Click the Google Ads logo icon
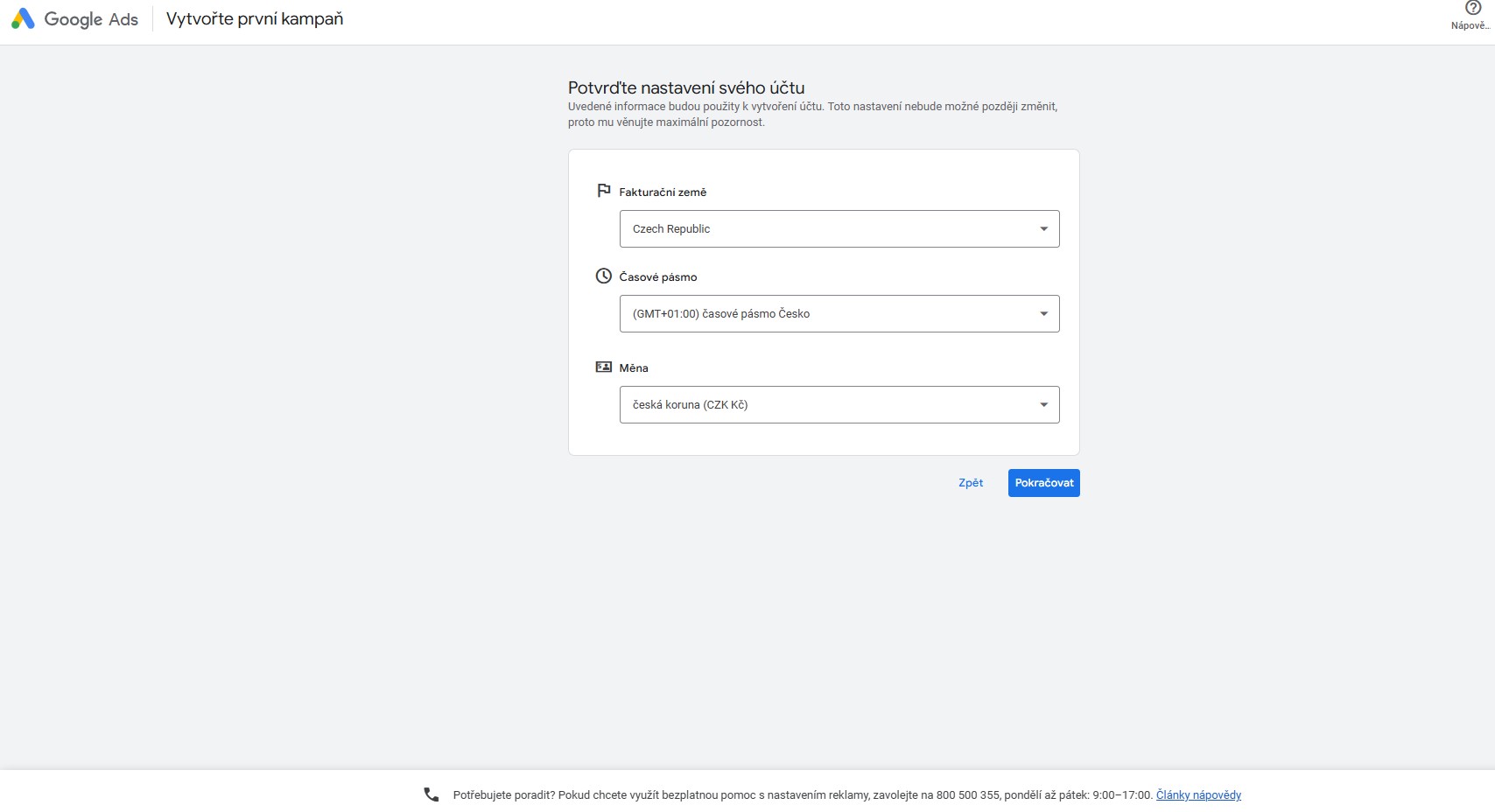The height and width of the screenshot is (812, 1495). [x=23, y=18]
